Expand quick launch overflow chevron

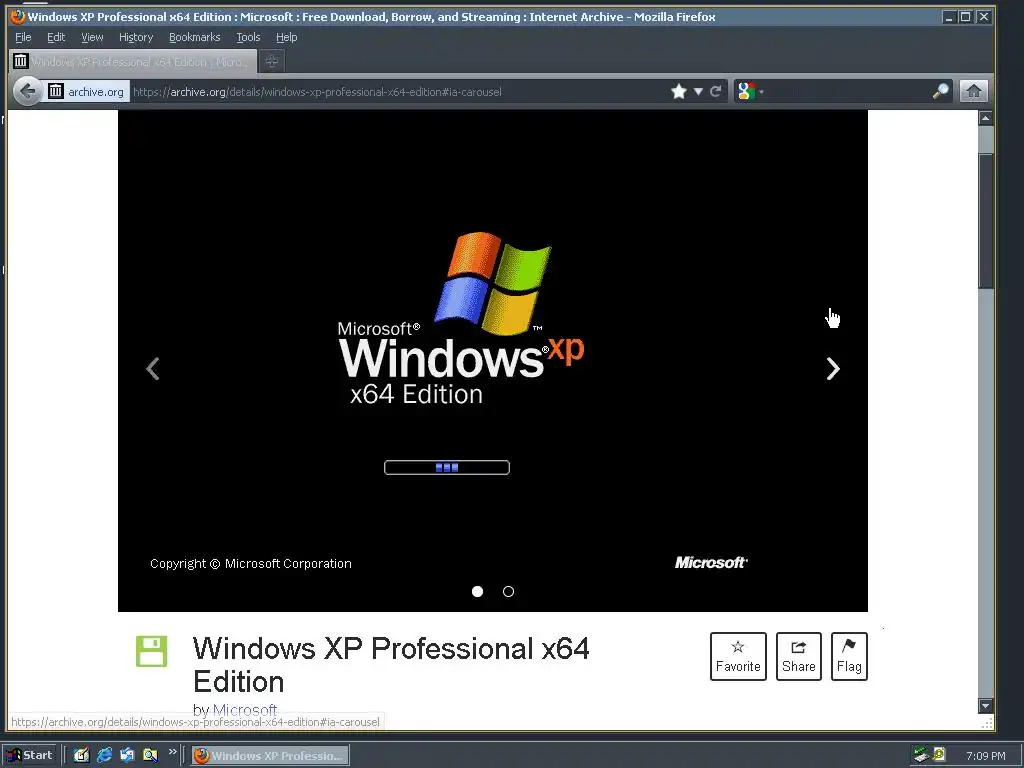coord(172,752)
